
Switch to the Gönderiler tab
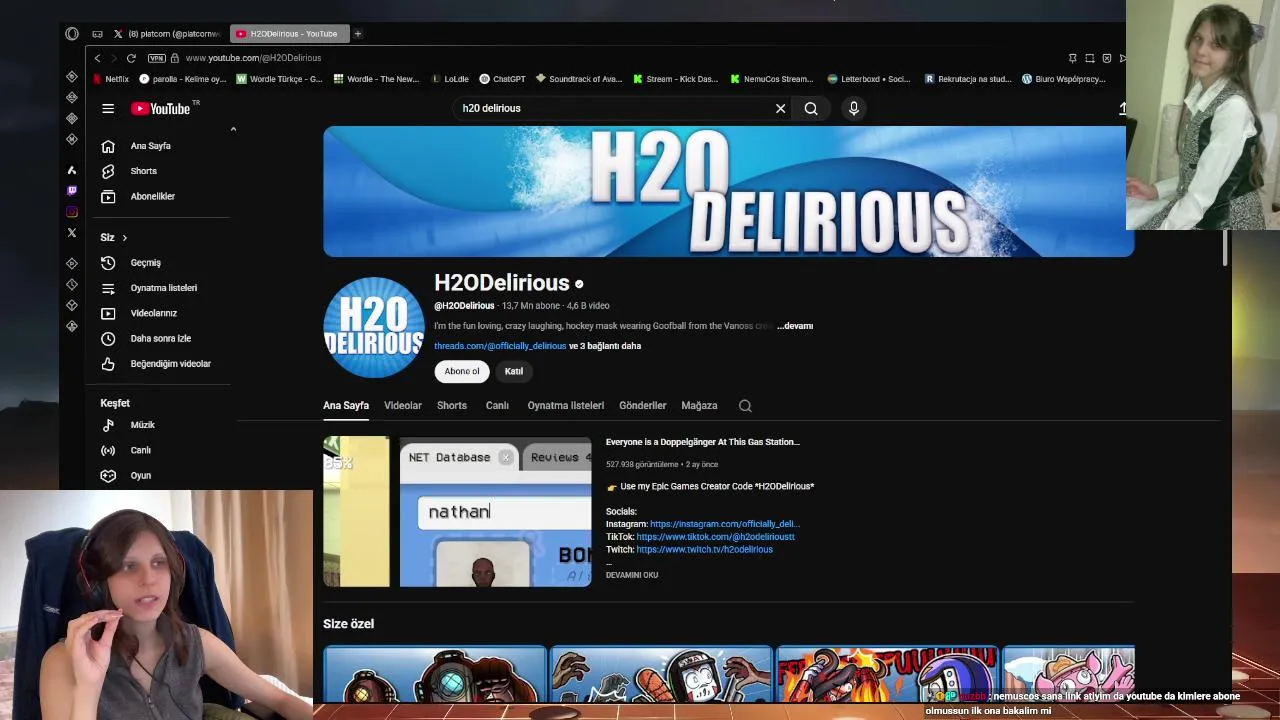click(643, 406)
